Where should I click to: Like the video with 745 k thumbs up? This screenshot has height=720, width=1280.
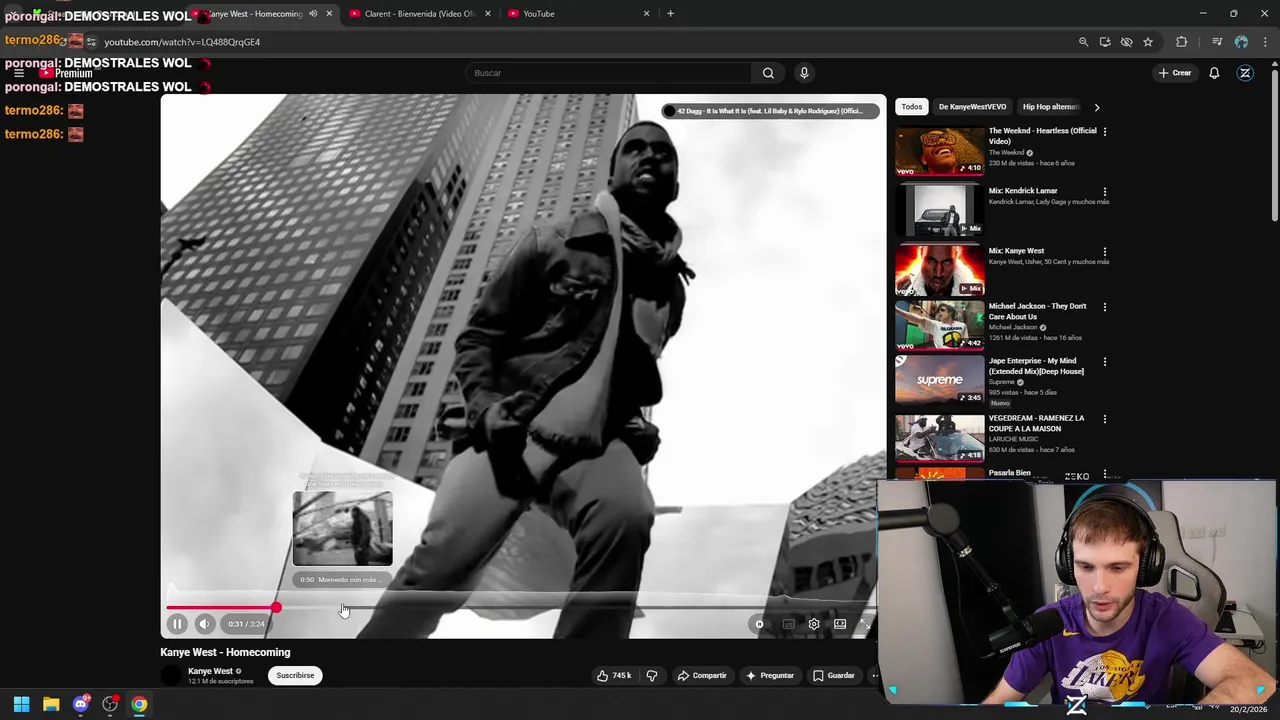(614, 676)
